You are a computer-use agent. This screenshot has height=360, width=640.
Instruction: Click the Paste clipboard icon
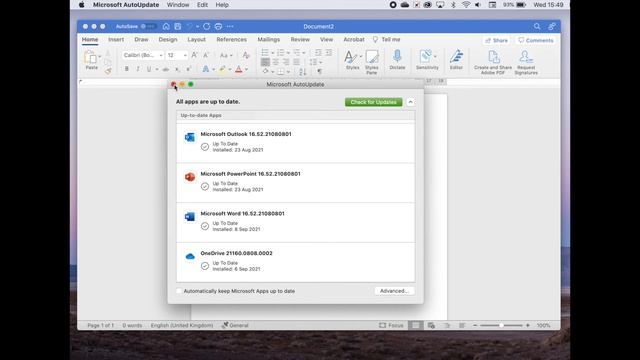click(90, 57)
